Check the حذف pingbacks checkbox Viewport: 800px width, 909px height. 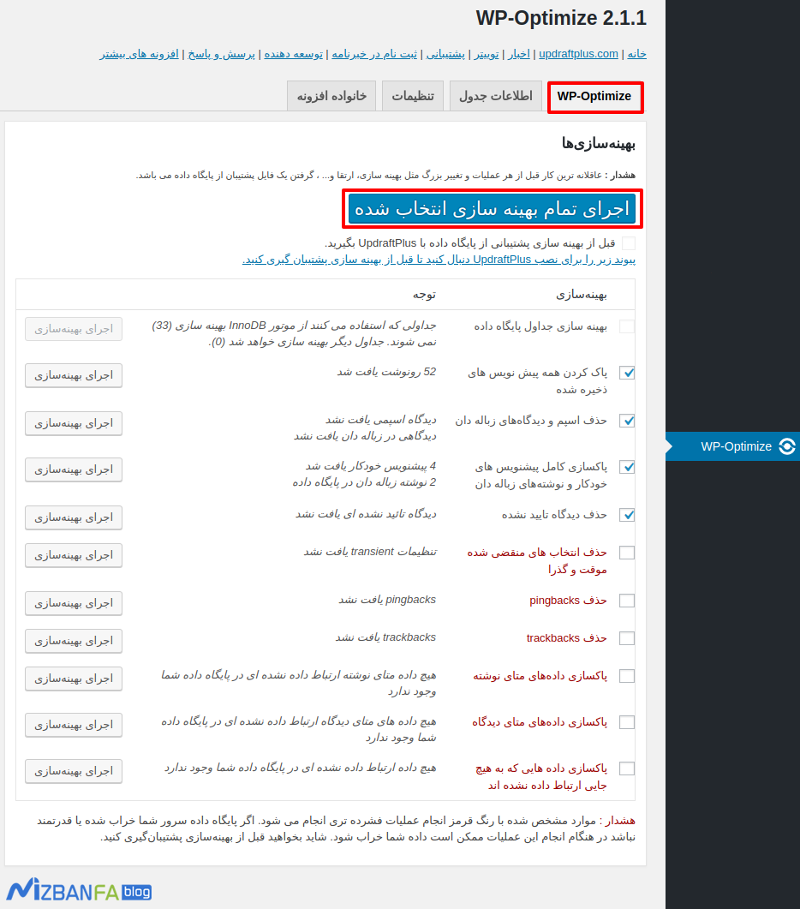(627, 601)
